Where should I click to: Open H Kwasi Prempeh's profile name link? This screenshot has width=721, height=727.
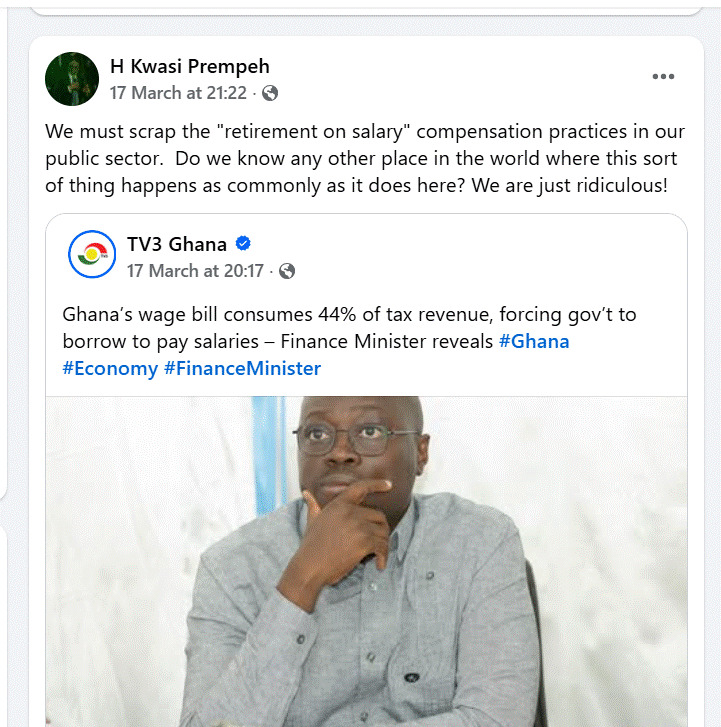pyautogui.click(x=189, y=67)
